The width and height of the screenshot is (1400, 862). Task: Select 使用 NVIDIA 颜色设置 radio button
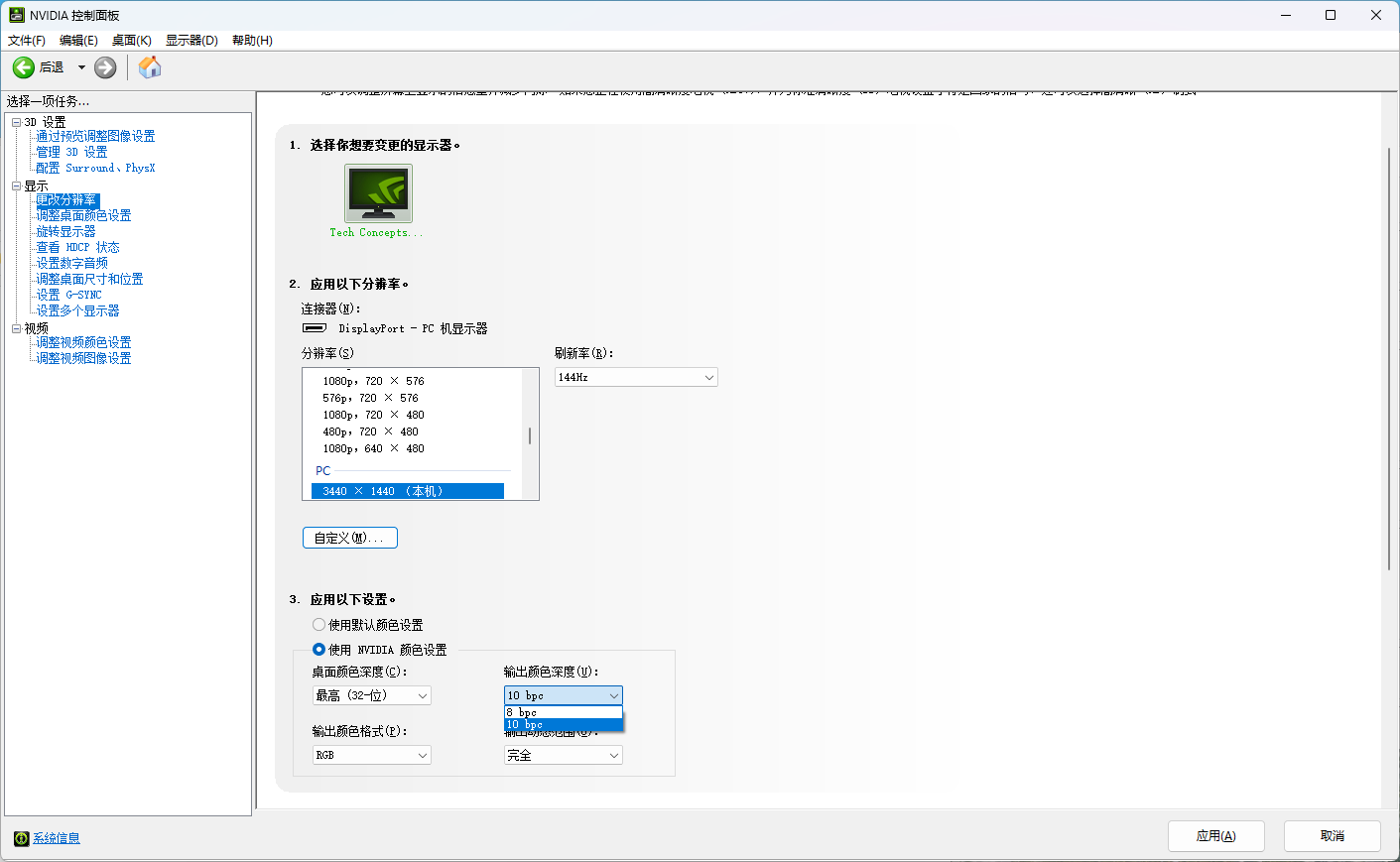[318, 650]
